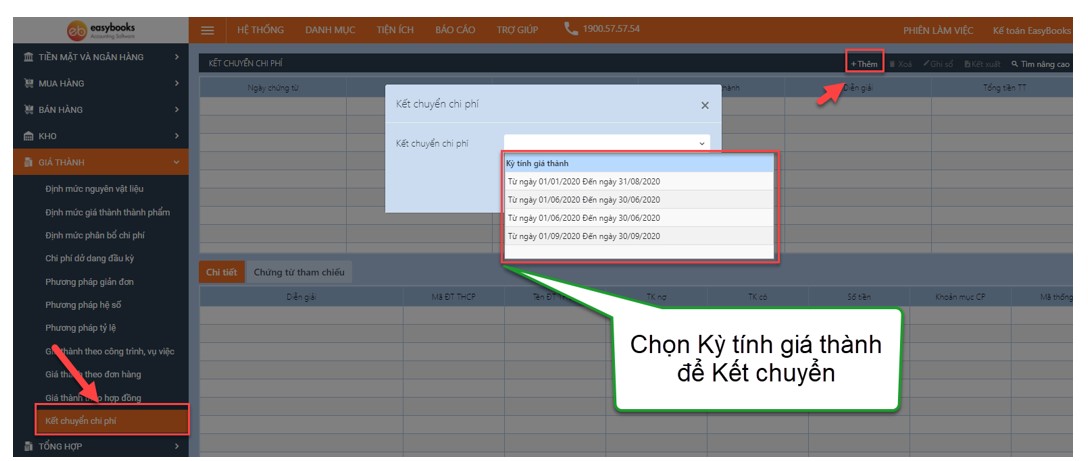Click the detail grid Diễn giải header

(301, 296)
